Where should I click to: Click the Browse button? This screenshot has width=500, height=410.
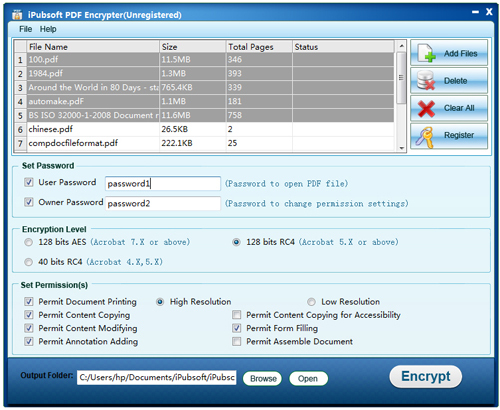(263, 379)
